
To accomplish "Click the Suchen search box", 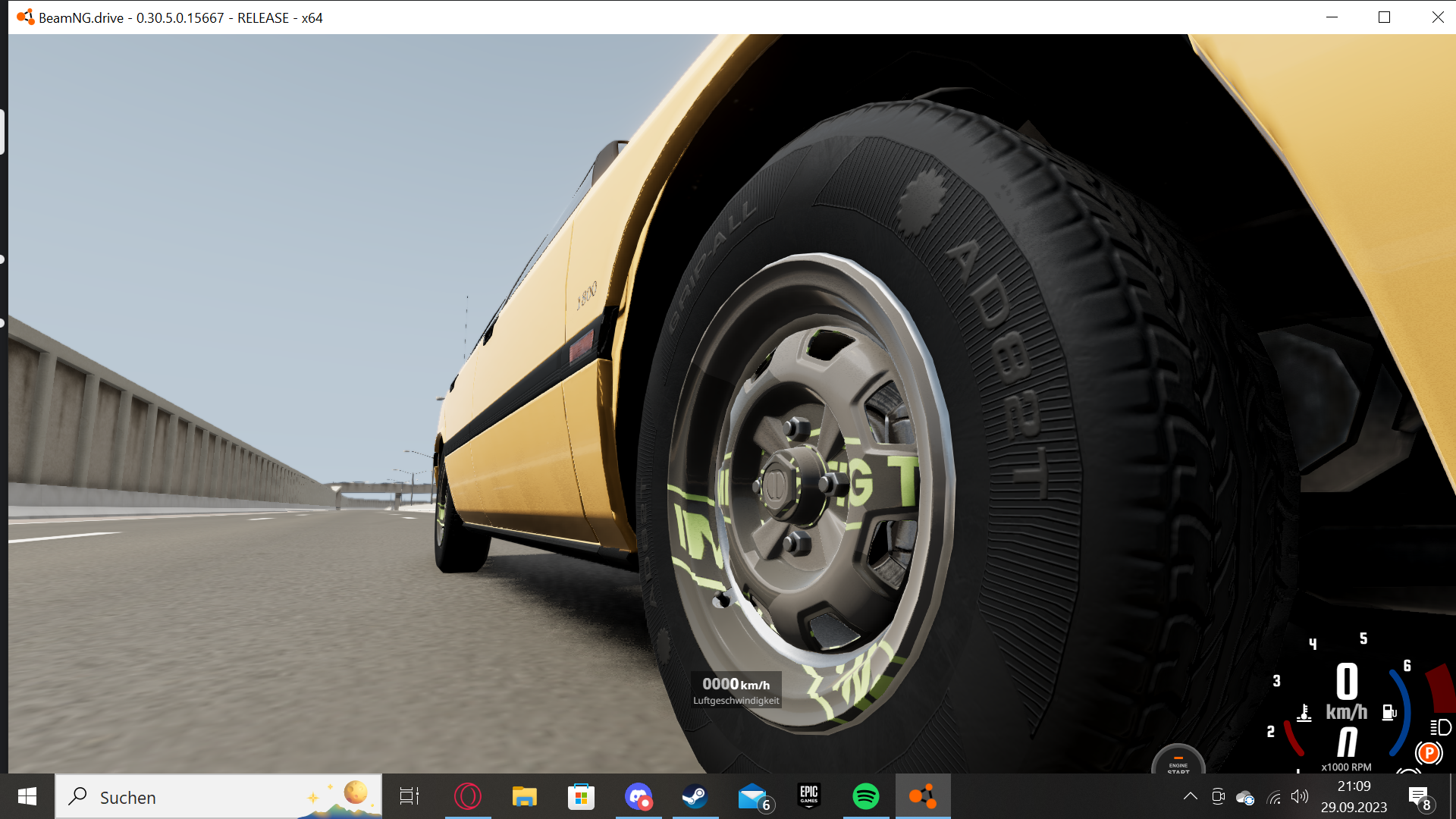I will pyautogui.click(x=190, y=797).
